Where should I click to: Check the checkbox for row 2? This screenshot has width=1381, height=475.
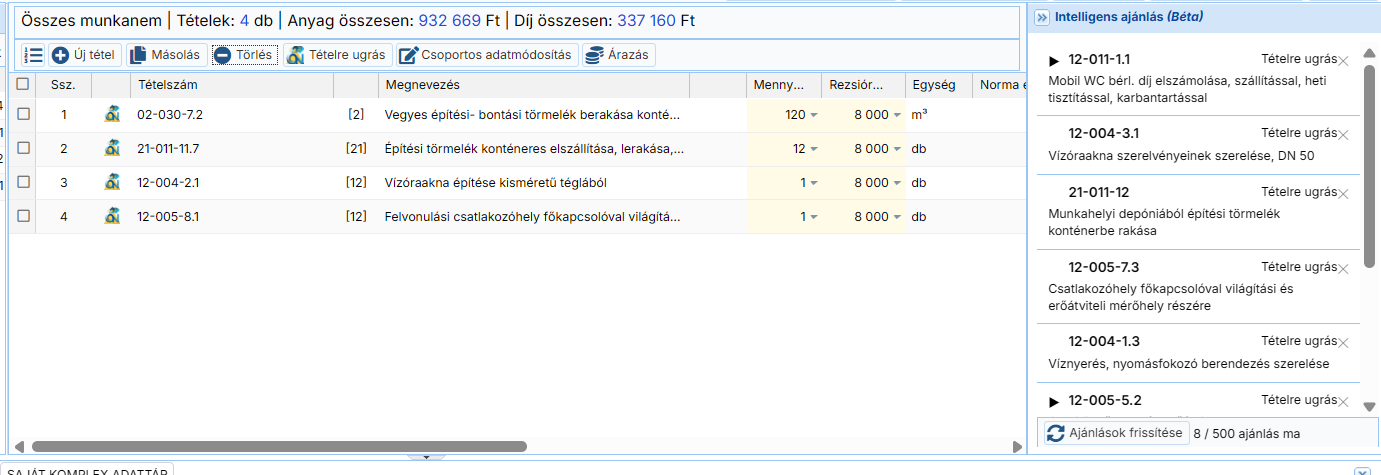click(x=23, y=148)
